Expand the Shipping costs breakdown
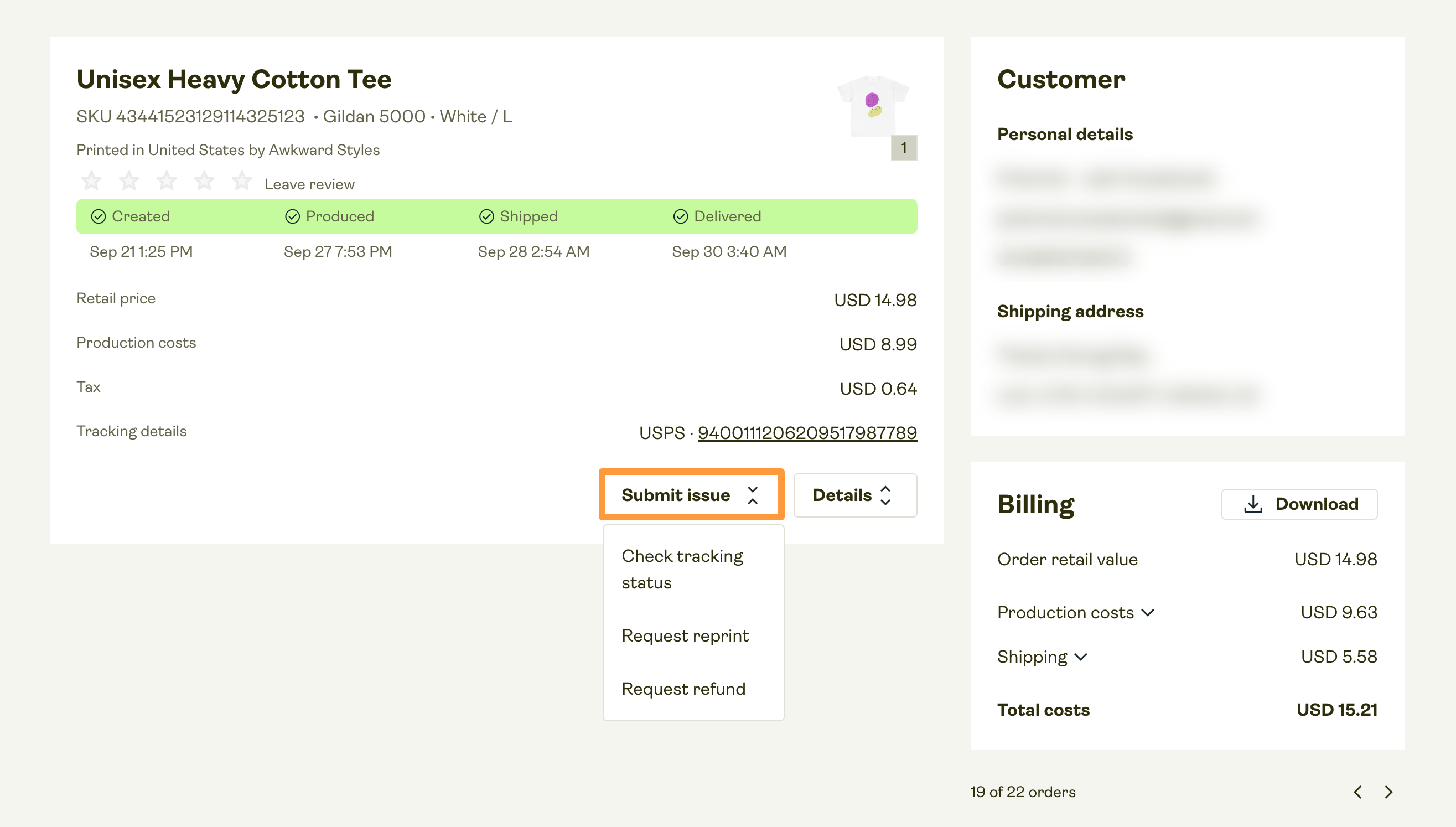1456x827 pixels. pyautogui.click(x=1081, y=657)
